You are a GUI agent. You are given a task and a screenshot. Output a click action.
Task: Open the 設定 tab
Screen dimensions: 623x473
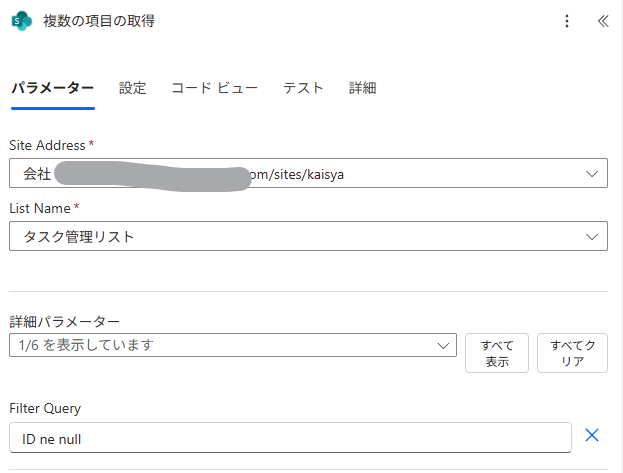click(x=132, y=88)
